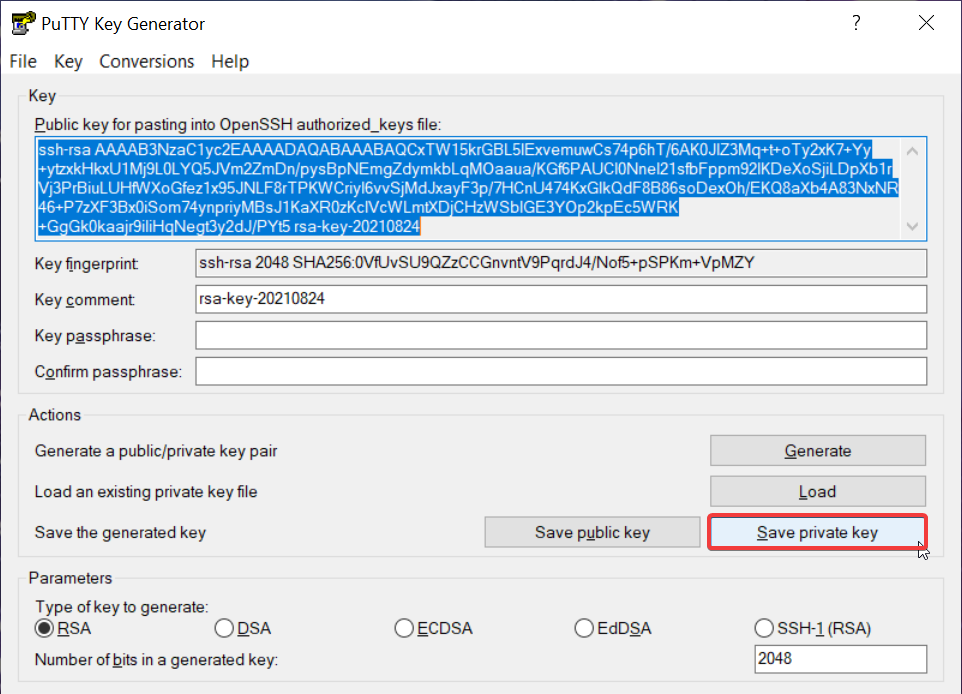Open the Help menu
Screen dimensions: 962x694
(230, 62)
